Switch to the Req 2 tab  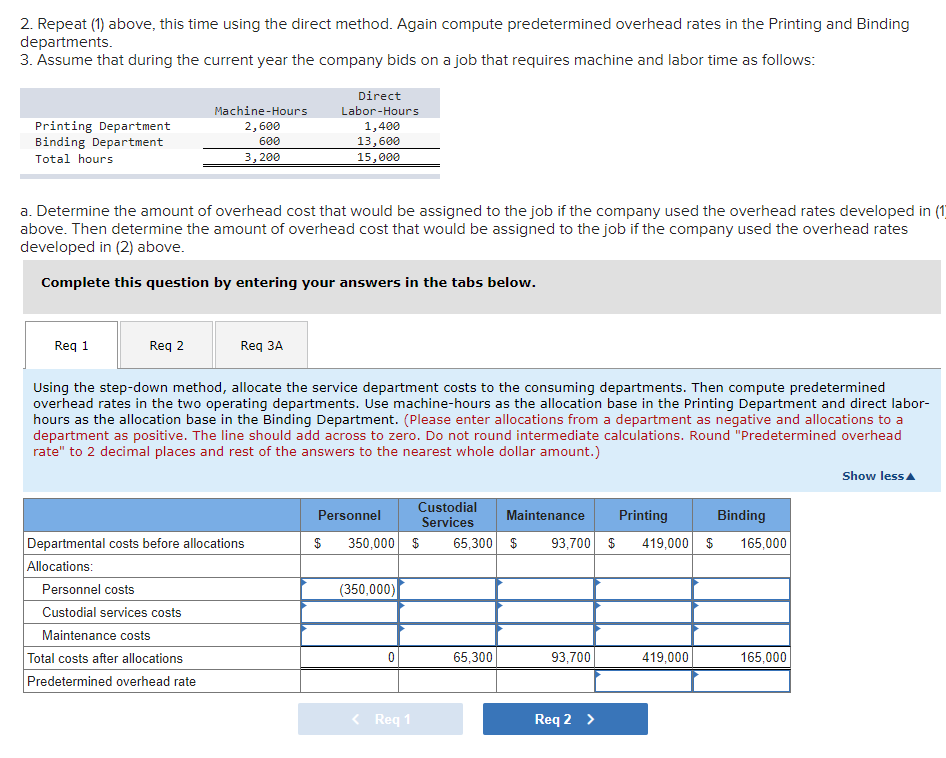(x=167, y=345)
